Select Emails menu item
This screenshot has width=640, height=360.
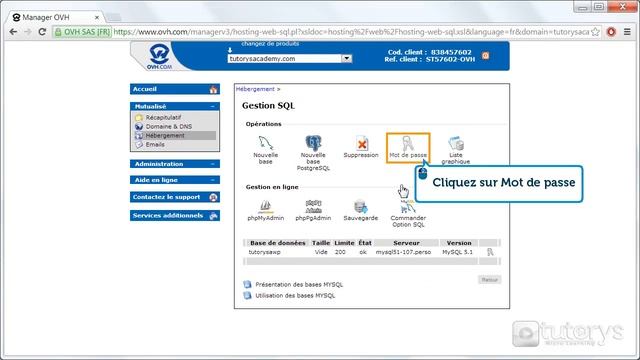tap(155, 144)
